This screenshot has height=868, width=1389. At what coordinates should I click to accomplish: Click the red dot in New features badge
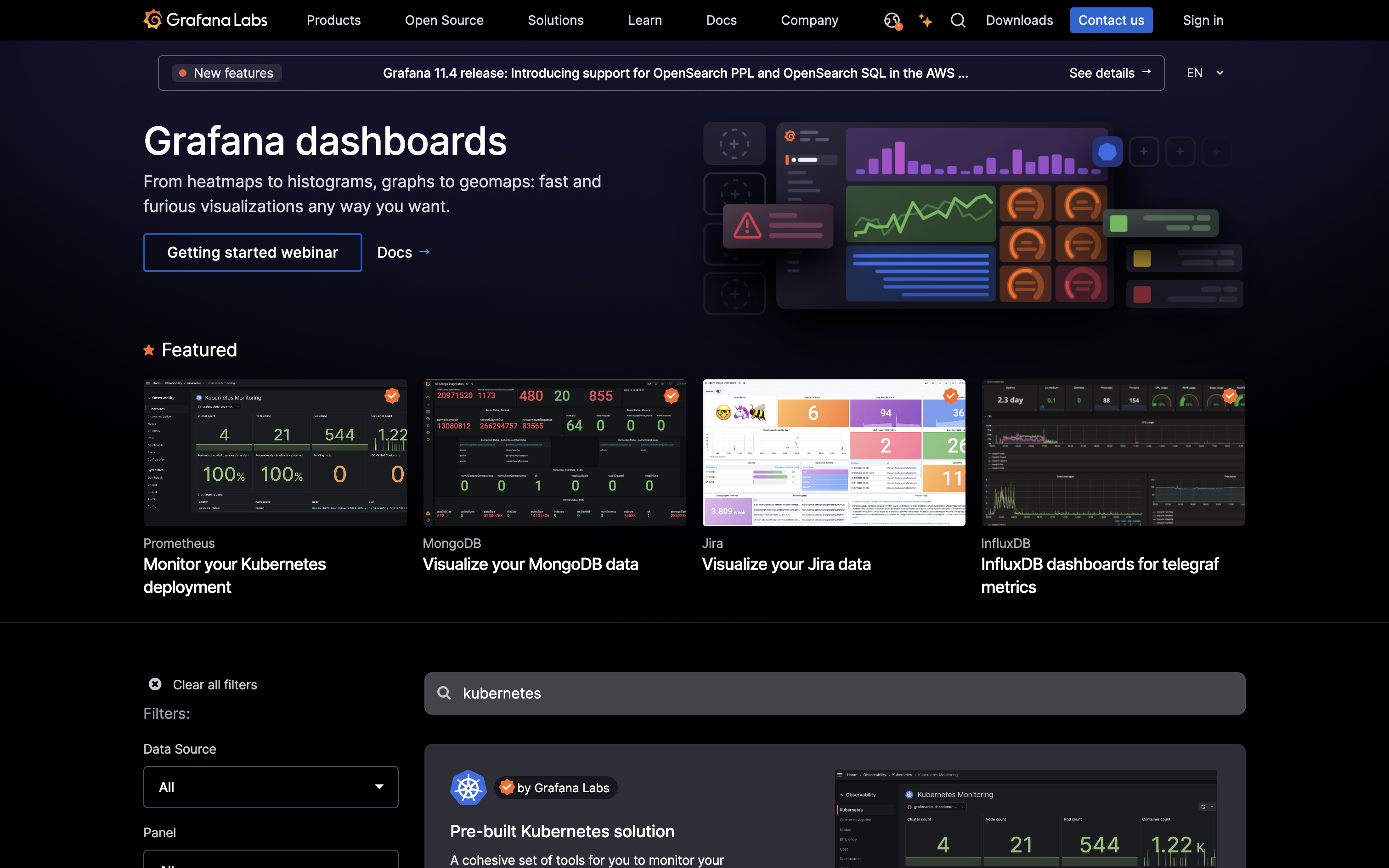(182, 73)
